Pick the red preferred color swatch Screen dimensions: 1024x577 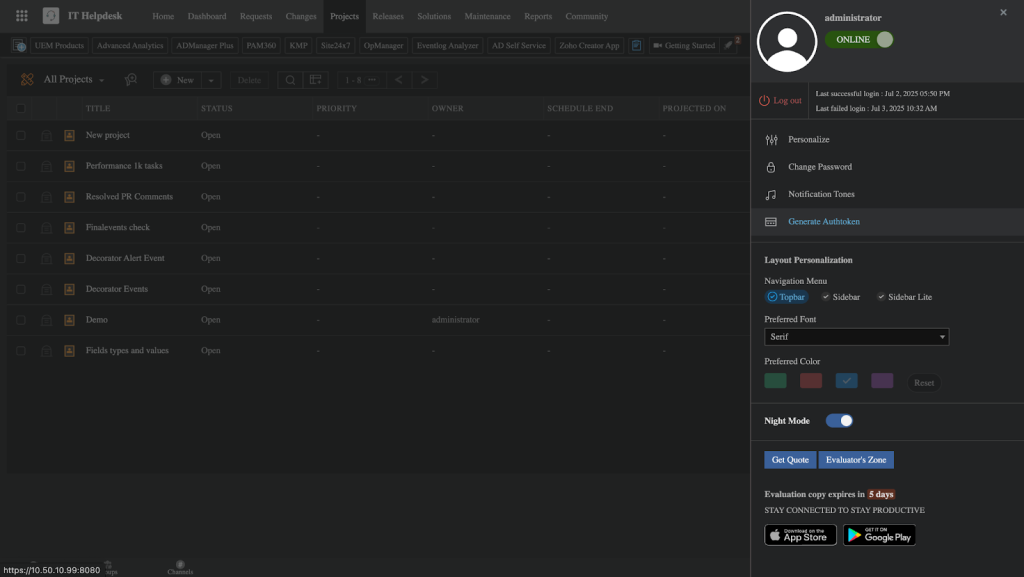tap(811, 381)
